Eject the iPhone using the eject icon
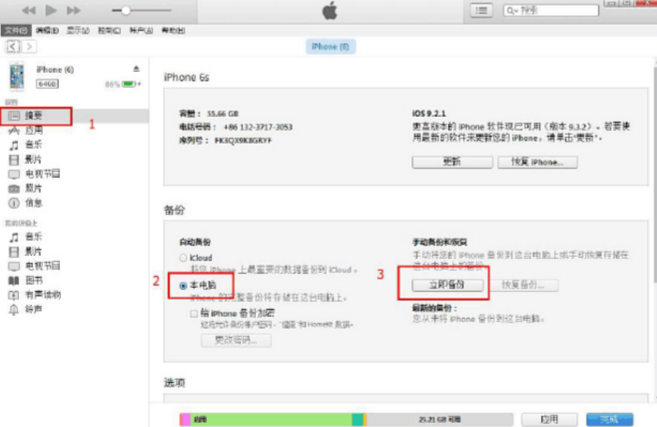This screenshot has width=657, height=427. point(137,69)
